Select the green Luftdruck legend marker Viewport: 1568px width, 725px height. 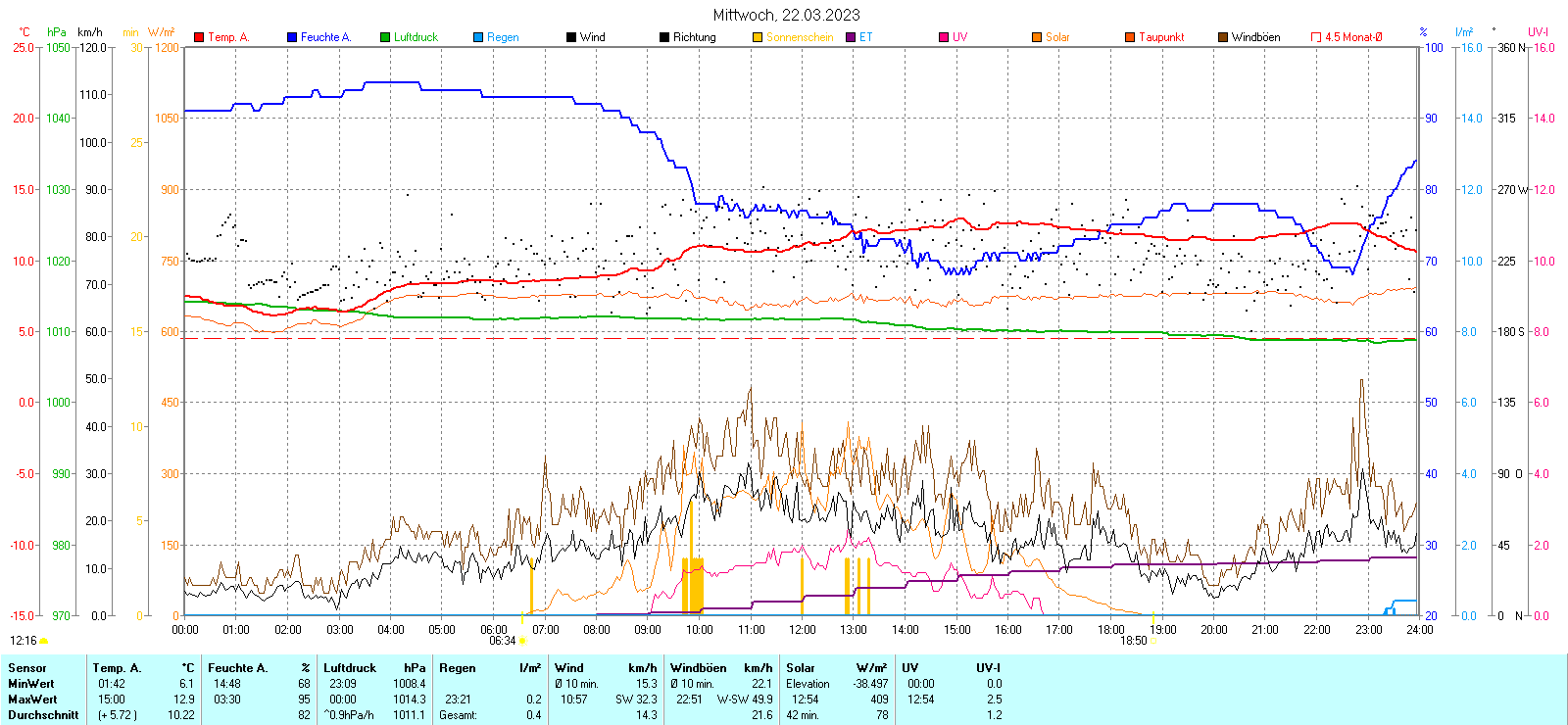point(385,37)
